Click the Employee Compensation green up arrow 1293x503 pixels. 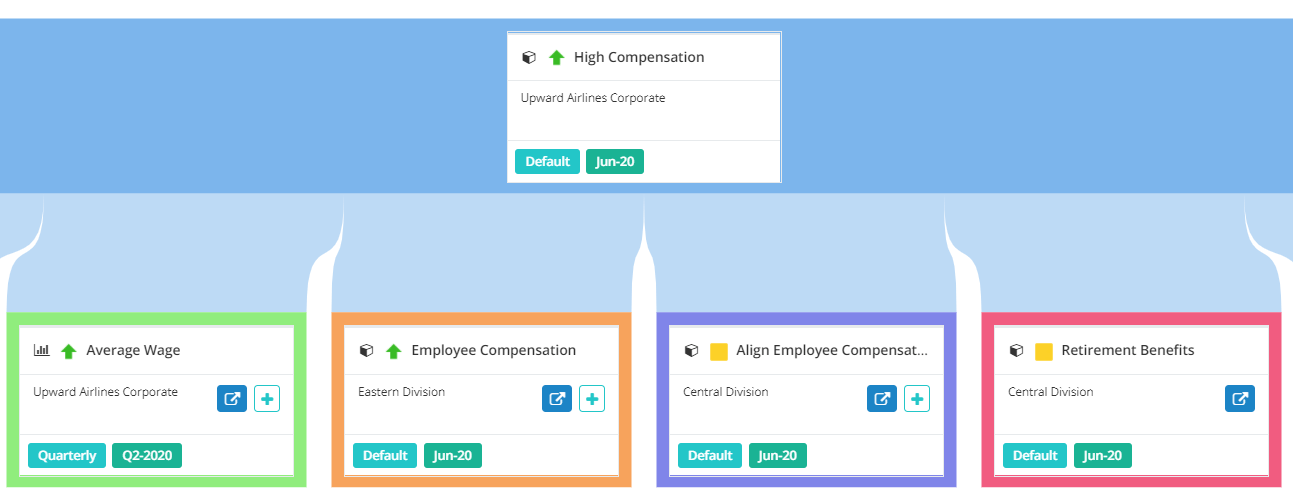(394, 351)
